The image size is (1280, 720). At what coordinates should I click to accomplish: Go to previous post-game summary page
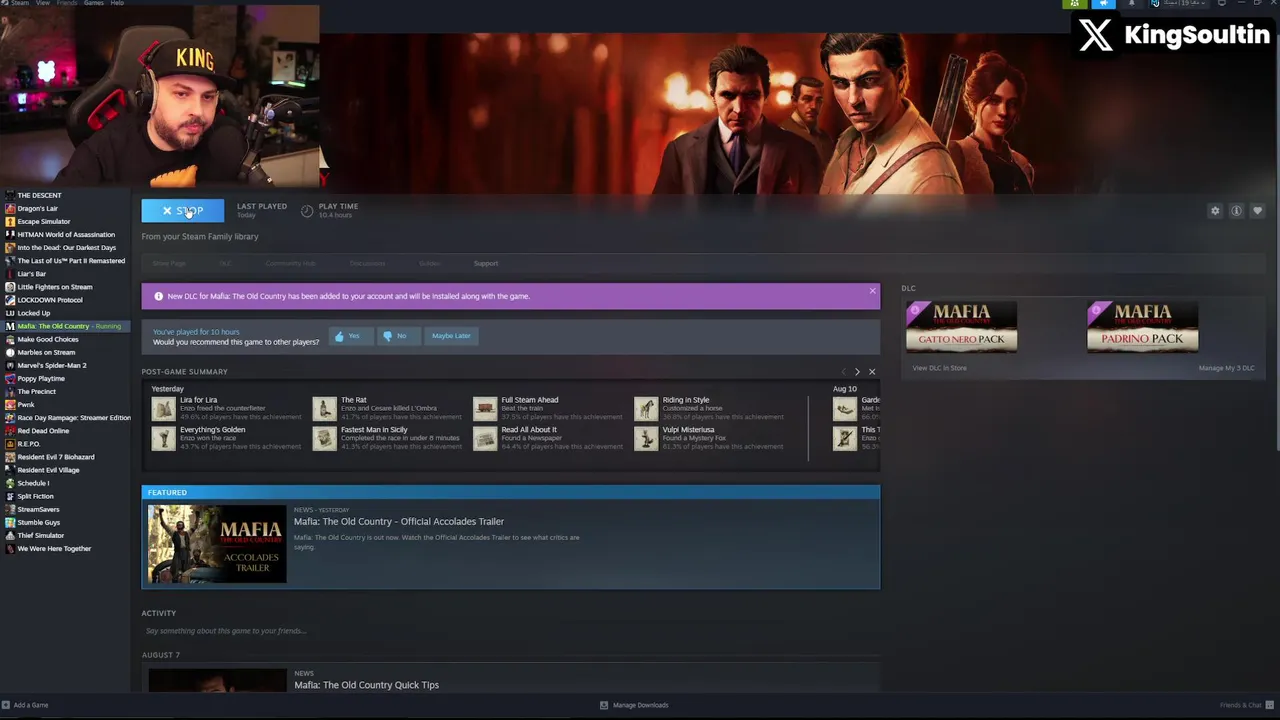(x=843, y=372)
